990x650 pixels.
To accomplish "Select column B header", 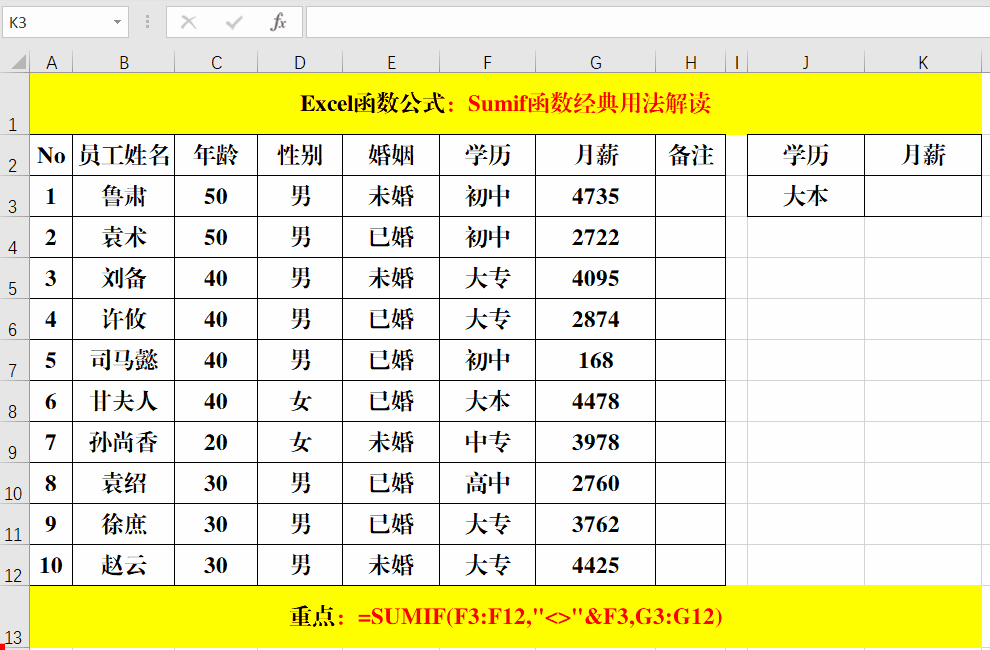I will (124, 63).
